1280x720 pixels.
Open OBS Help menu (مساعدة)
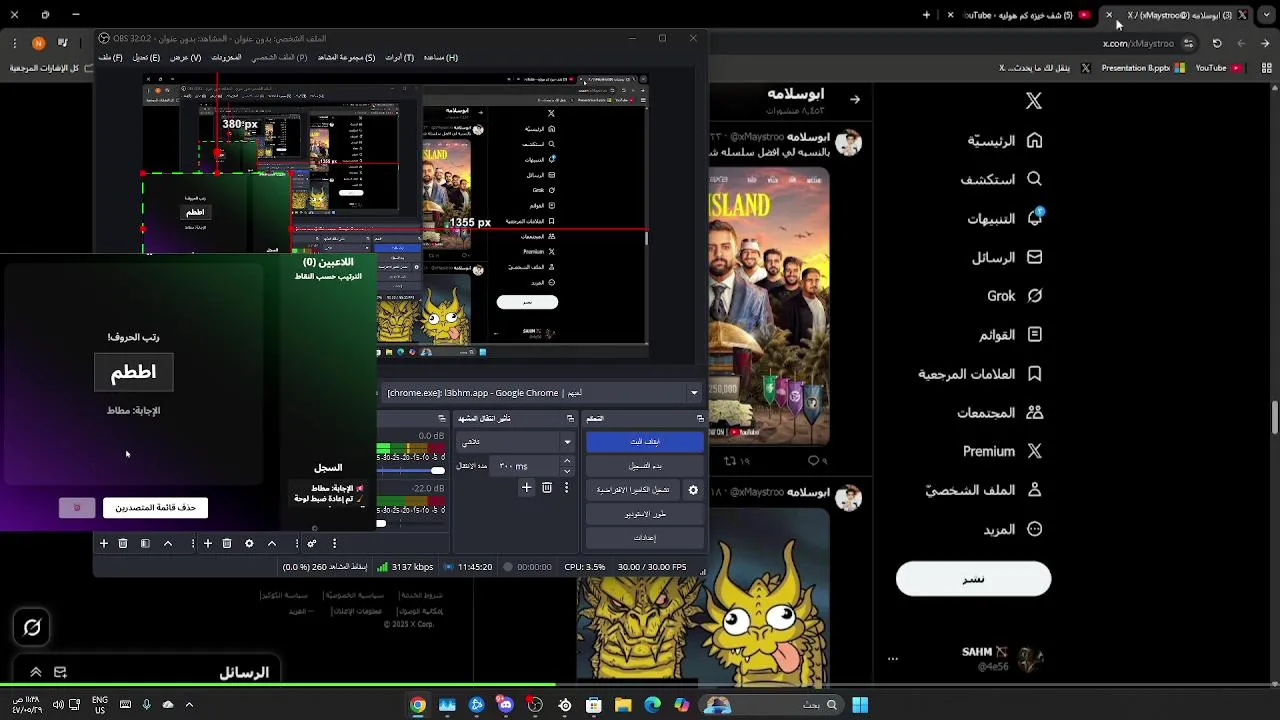click(440, 58)
